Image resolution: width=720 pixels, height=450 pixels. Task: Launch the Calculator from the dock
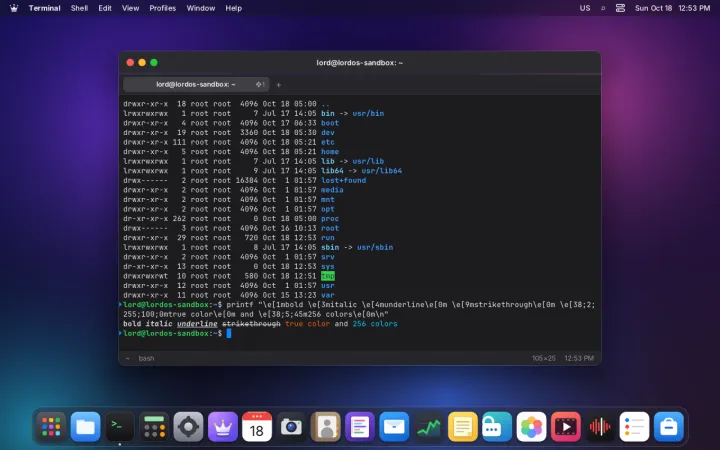click(x=154, y=427)
